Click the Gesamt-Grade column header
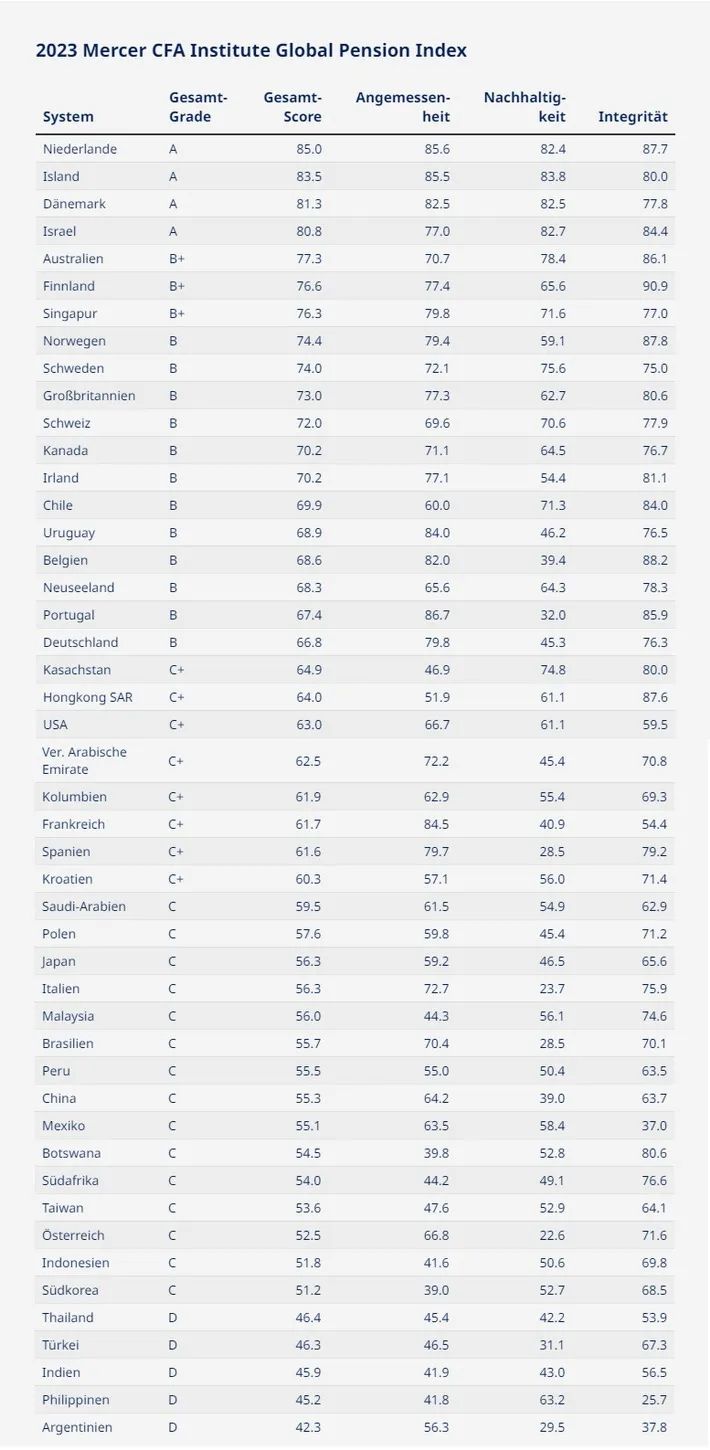710x1450 pixels. tap(198, 107)
